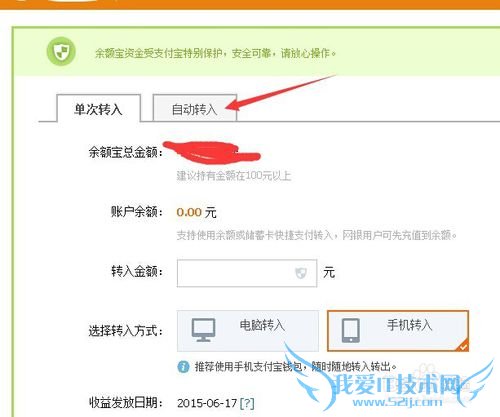Click the orange checkmark corner on 手机转入
The width and height of the screenshot is (500, 417).
click(463, 346)
